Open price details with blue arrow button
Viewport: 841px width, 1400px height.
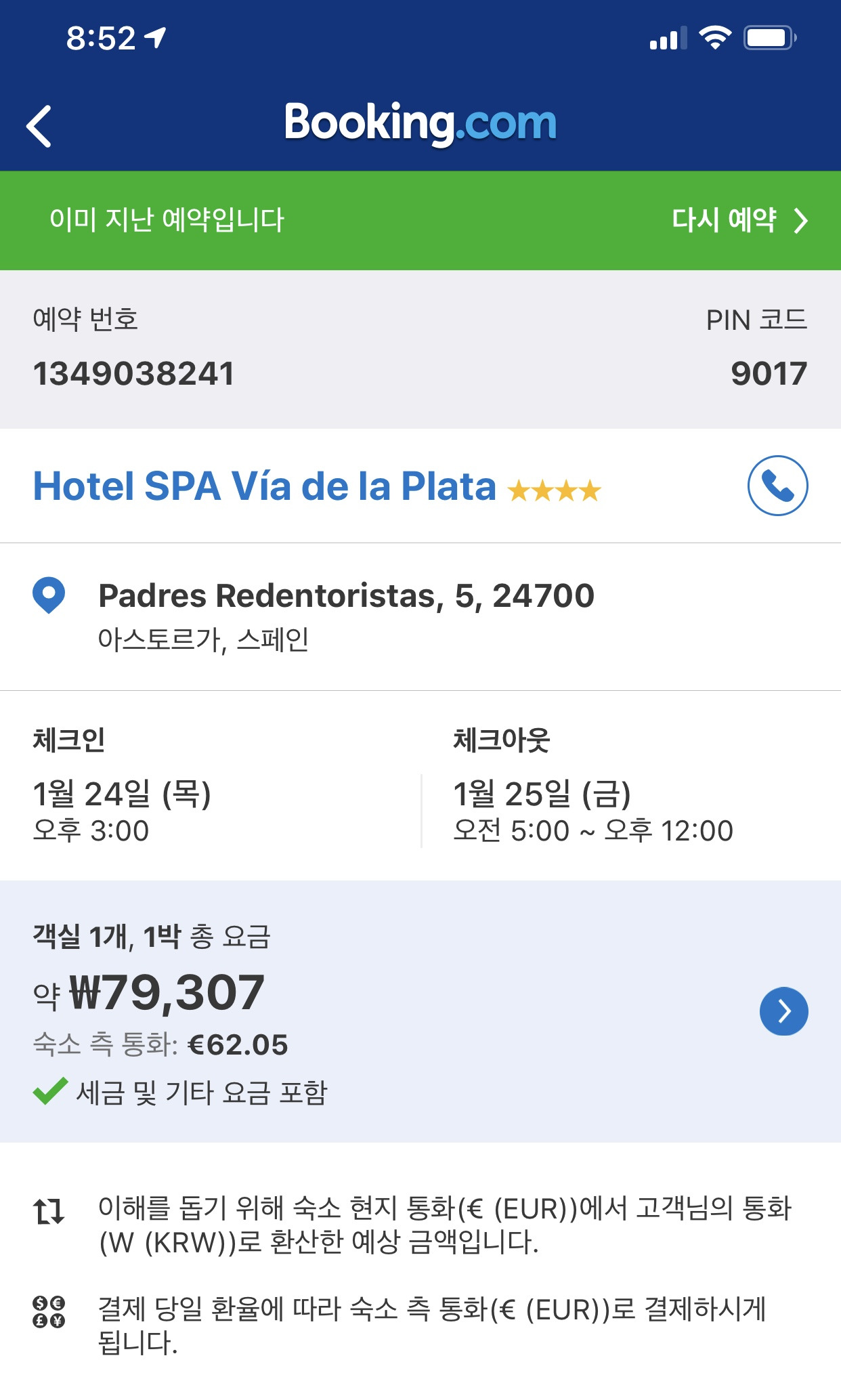pyautogui.click(x=783, y=1011)
